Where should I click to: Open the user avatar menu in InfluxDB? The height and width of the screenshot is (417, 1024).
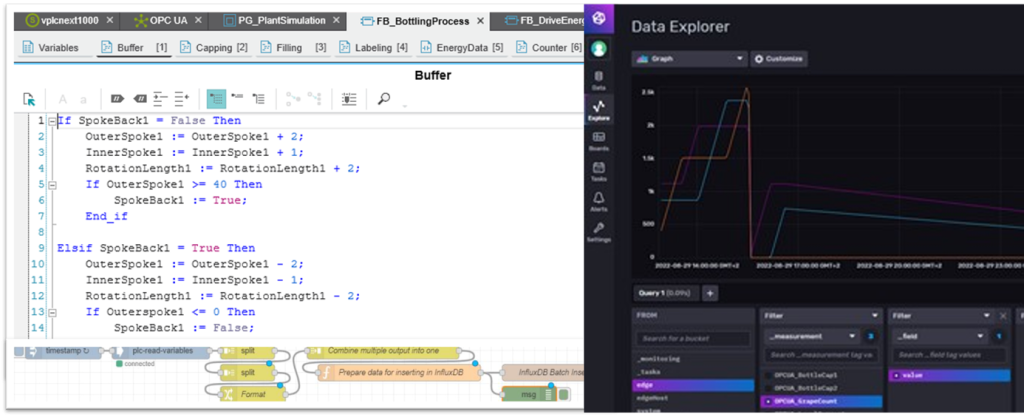(x=598, y=49)
